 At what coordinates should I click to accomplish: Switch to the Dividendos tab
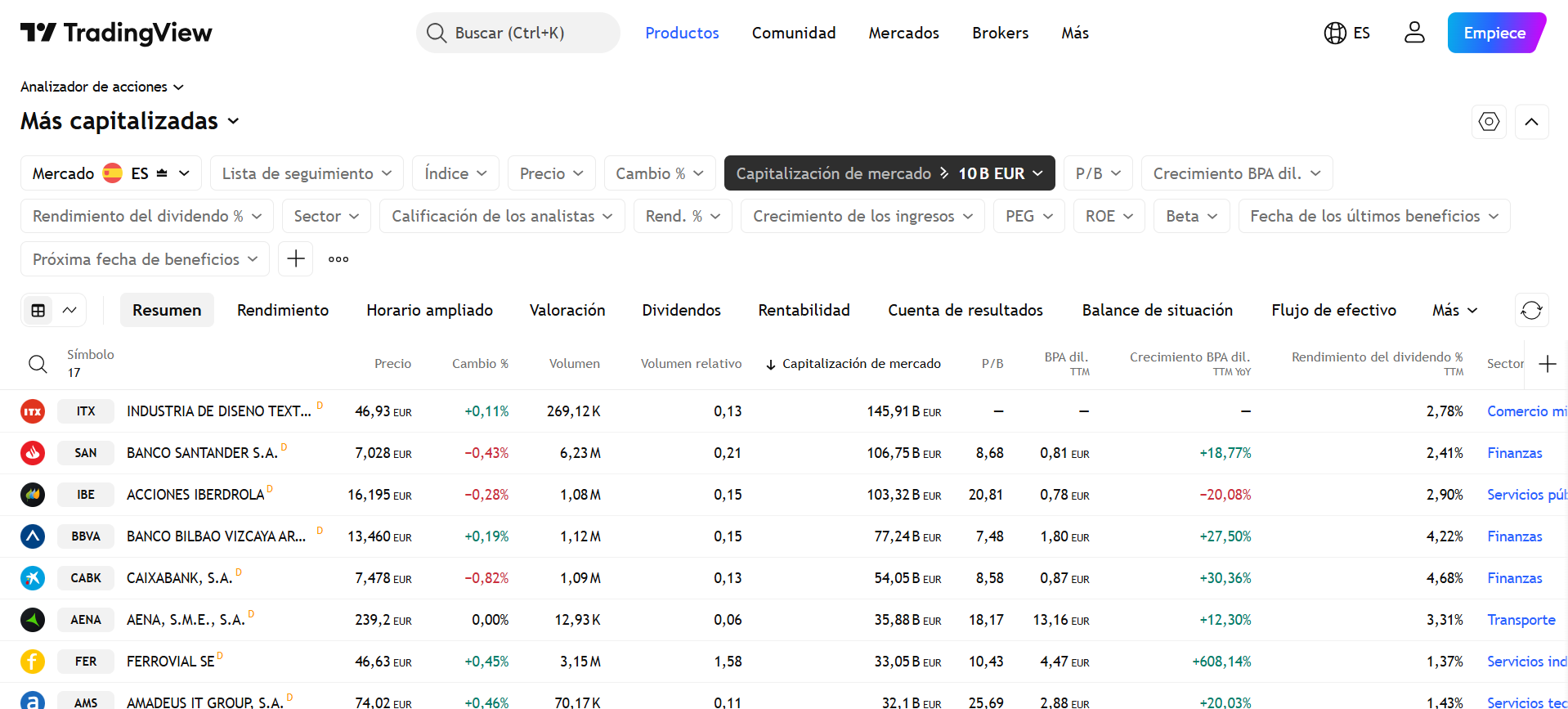point(681,310)
